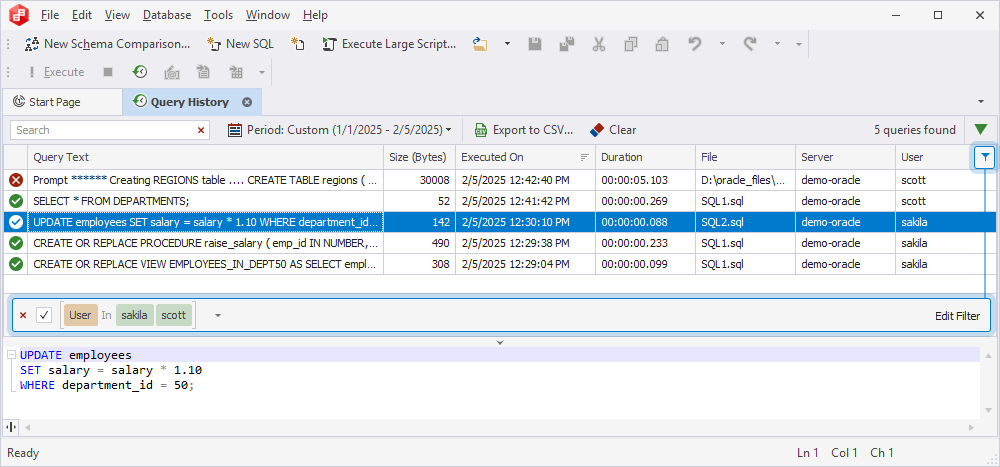The width and height of the screenshot is (1000, 467).
Task: Open the Tools menu
Action: coord(218,15)
